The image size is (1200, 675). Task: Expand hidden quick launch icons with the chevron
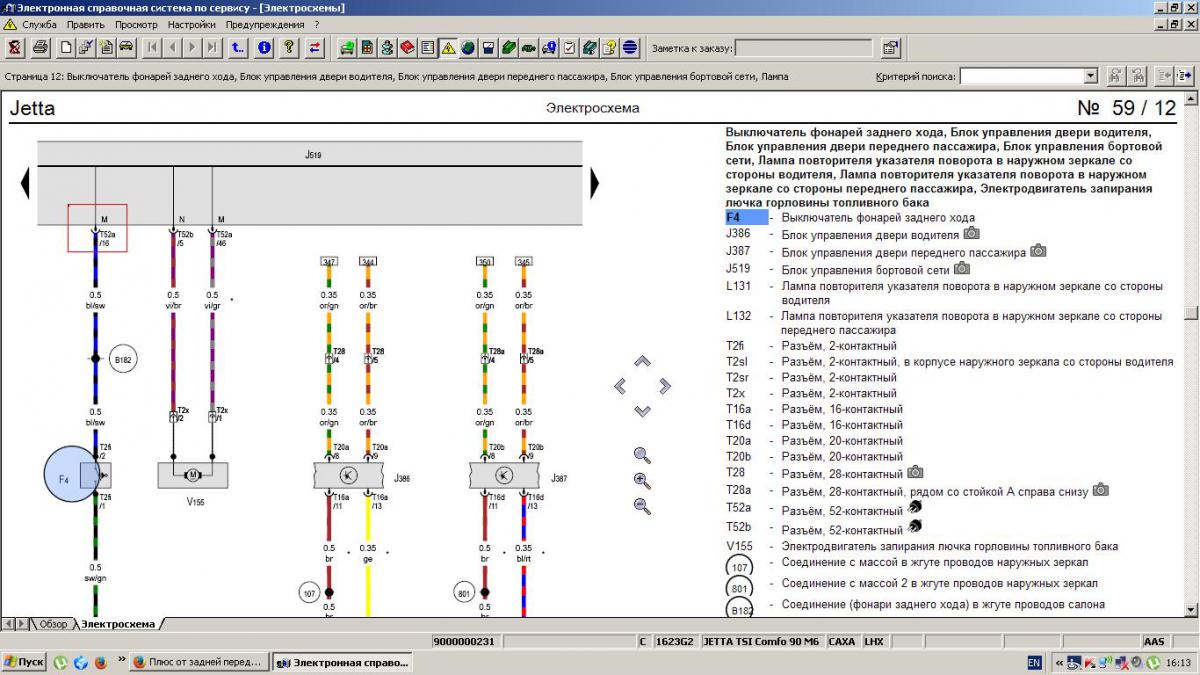(x=120, y=660)
